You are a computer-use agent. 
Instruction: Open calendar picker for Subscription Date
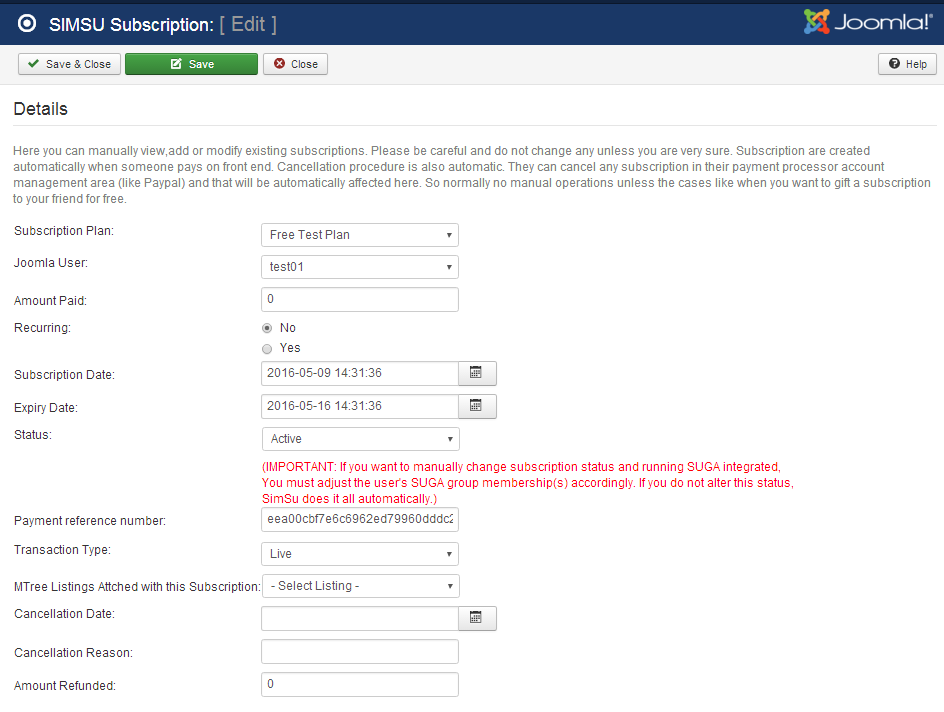click(x=477, y=374)
